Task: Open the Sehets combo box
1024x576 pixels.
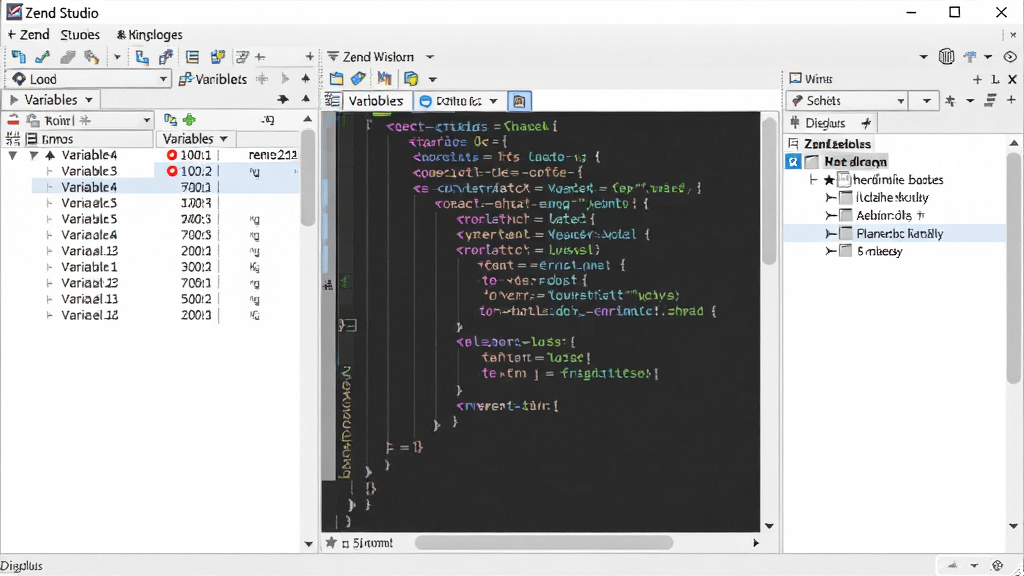Action: 848,101
